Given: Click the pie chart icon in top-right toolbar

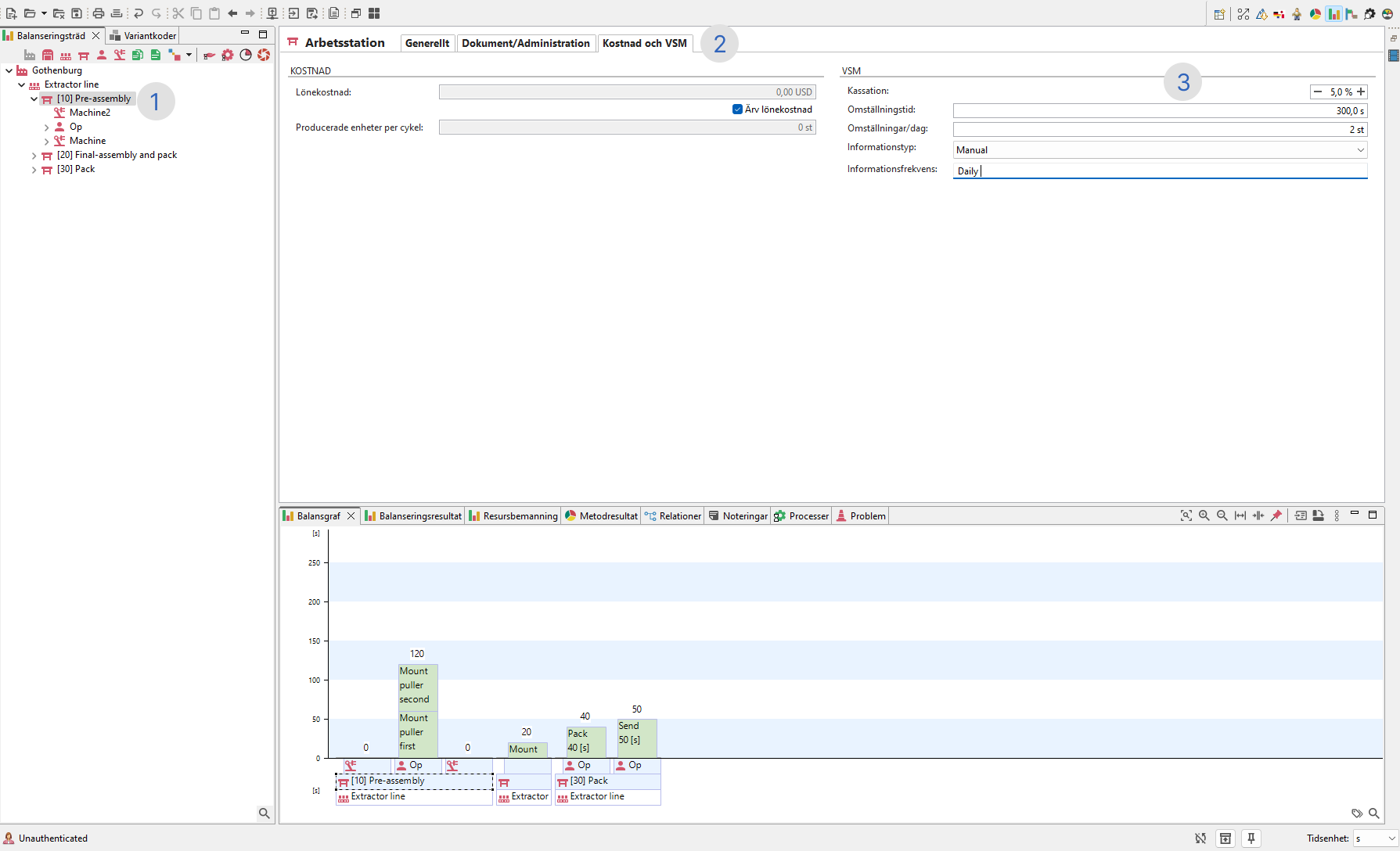Looking at the screenshot, I should 1315,14.
